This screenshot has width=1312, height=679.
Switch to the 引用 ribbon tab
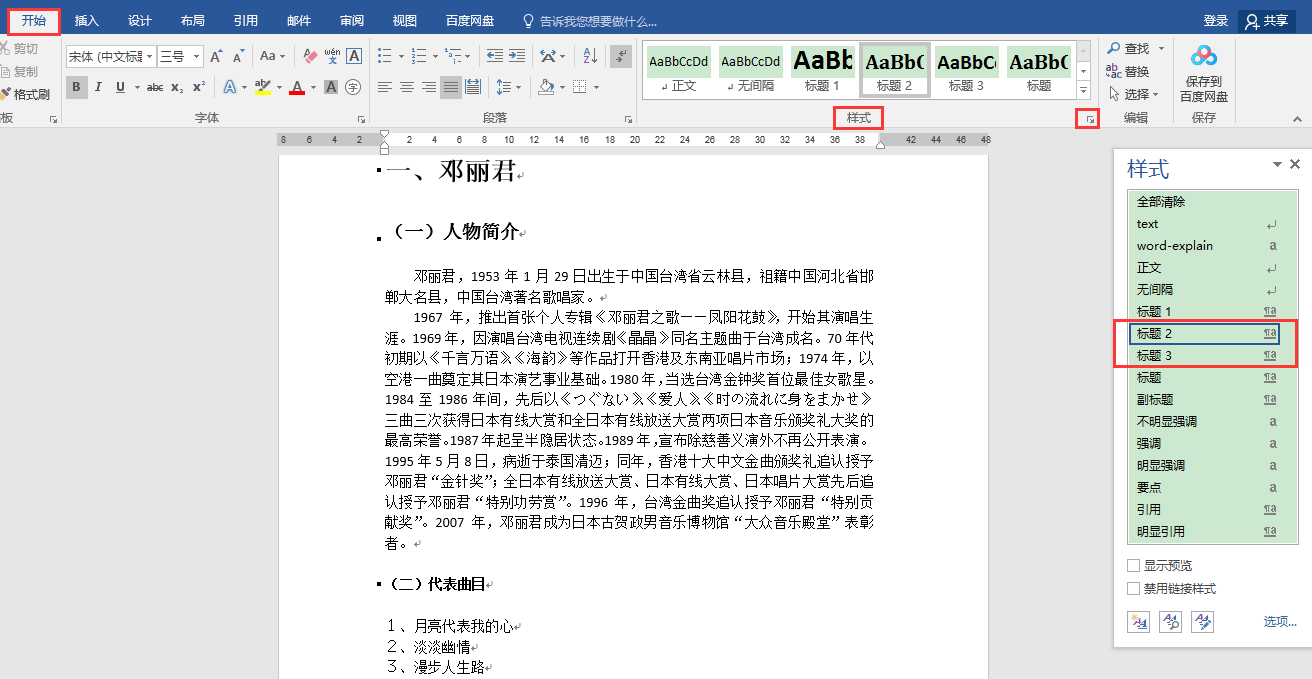pyautogui.click(x=245, y=21)
